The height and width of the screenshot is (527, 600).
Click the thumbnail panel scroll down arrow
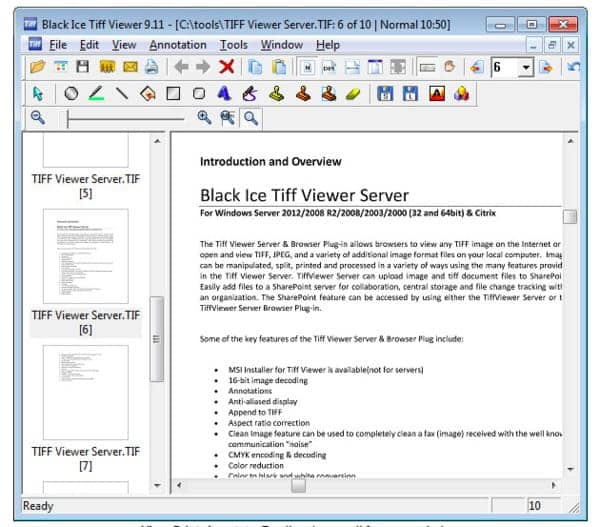coord(157,485)
